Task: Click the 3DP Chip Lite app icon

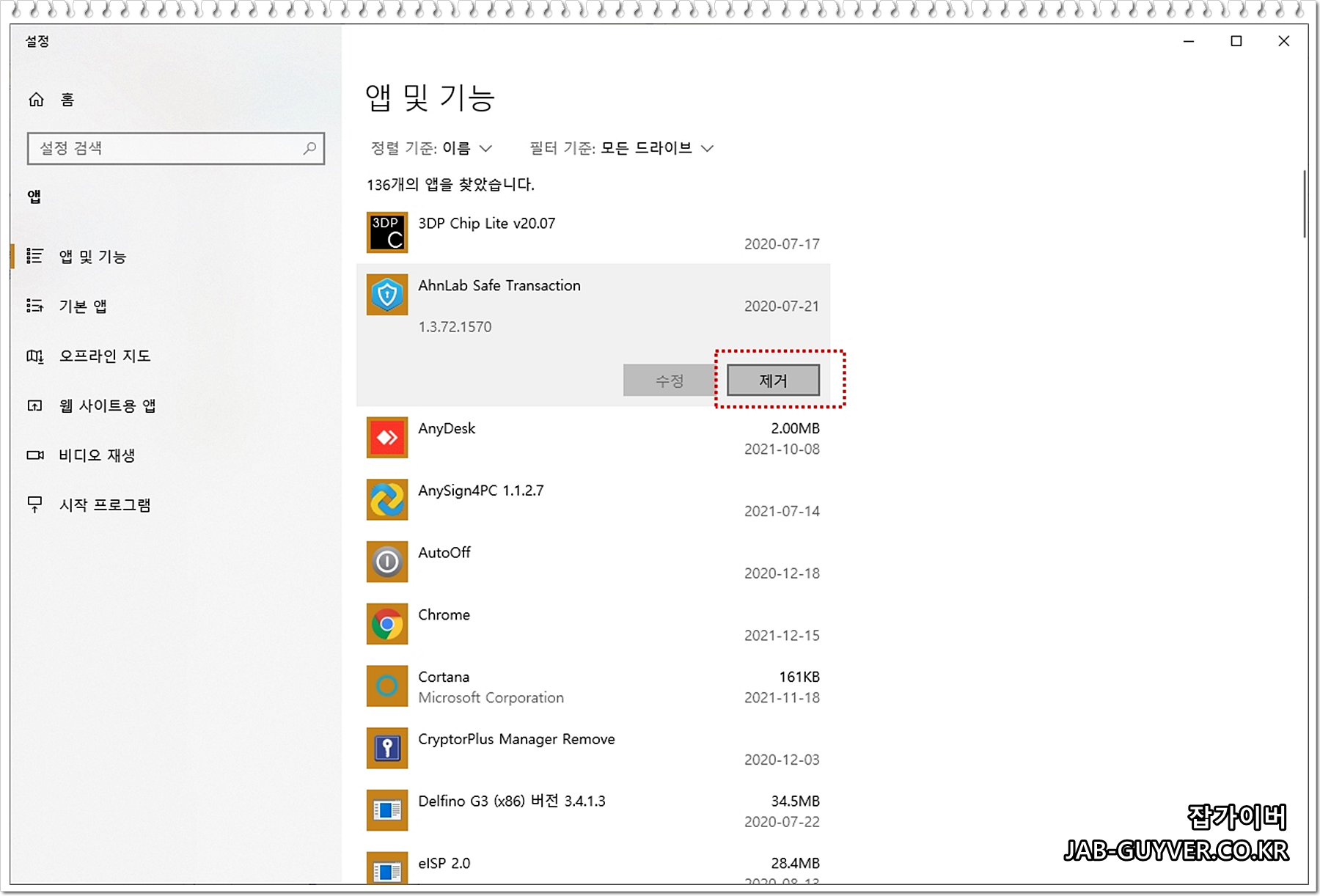Action: (x=387, y=232)
